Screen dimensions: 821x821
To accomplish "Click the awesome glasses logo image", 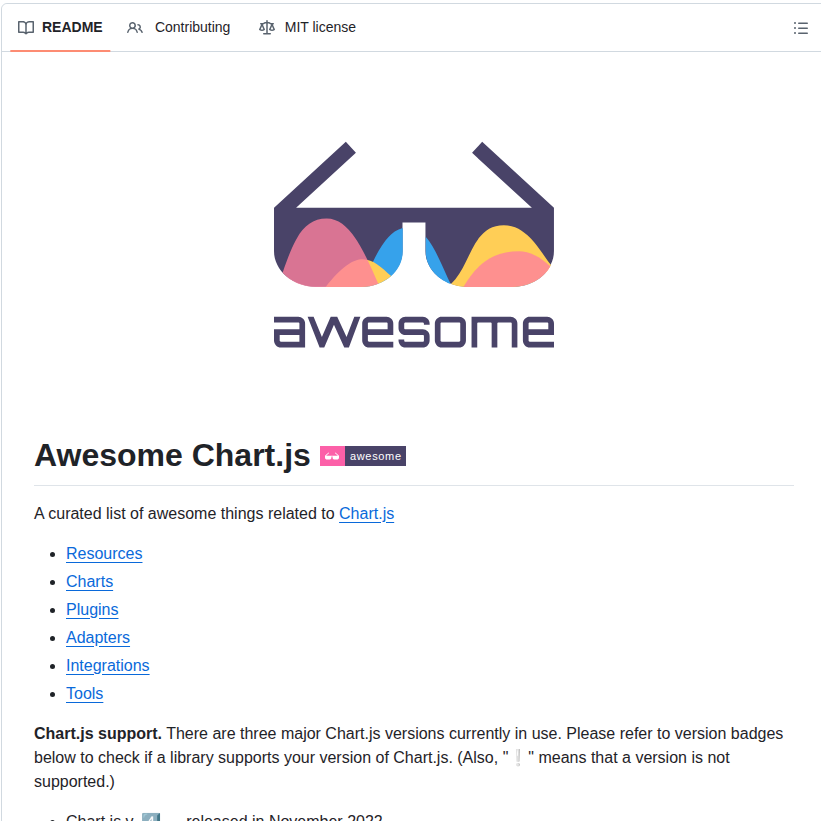I will click(413, 245).
